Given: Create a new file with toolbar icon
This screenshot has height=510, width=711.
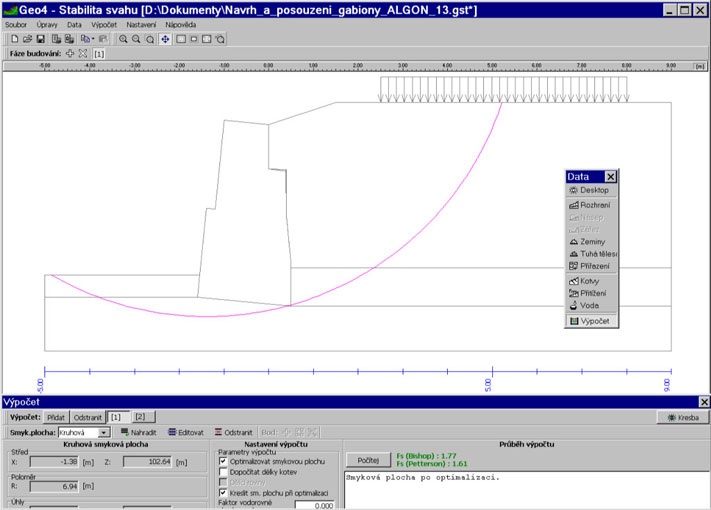Looking at the screenshot, I should (15, 39).
